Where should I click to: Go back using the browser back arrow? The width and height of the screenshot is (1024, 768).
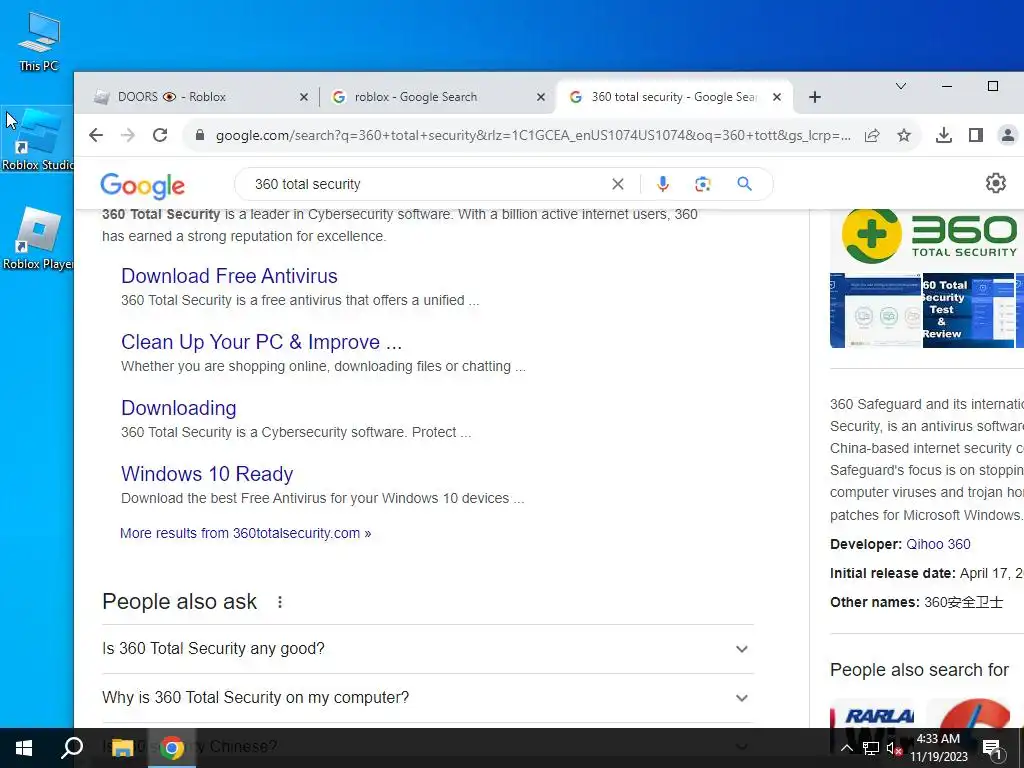click(x=96, y=135)
